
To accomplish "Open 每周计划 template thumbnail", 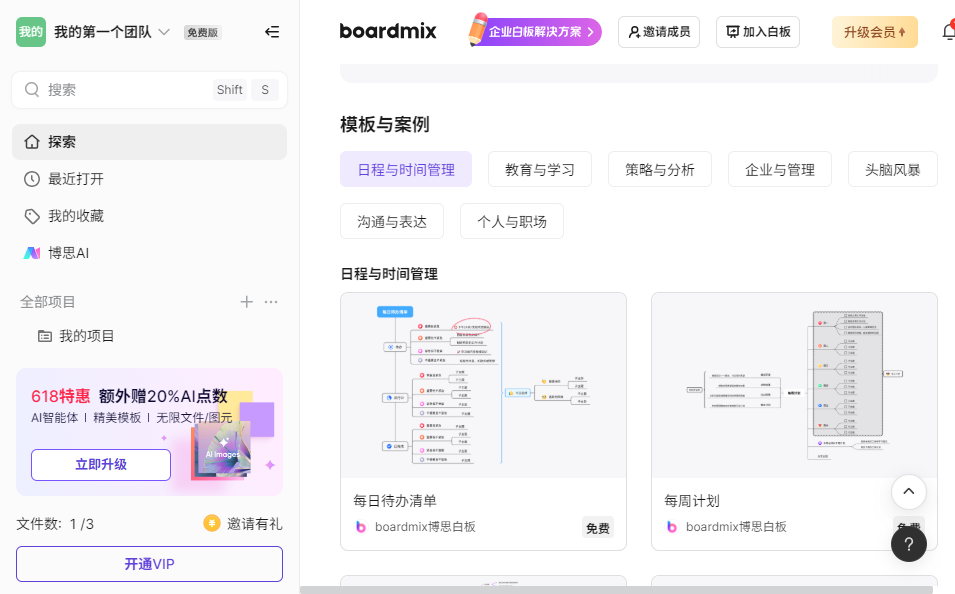I will 794,385.
